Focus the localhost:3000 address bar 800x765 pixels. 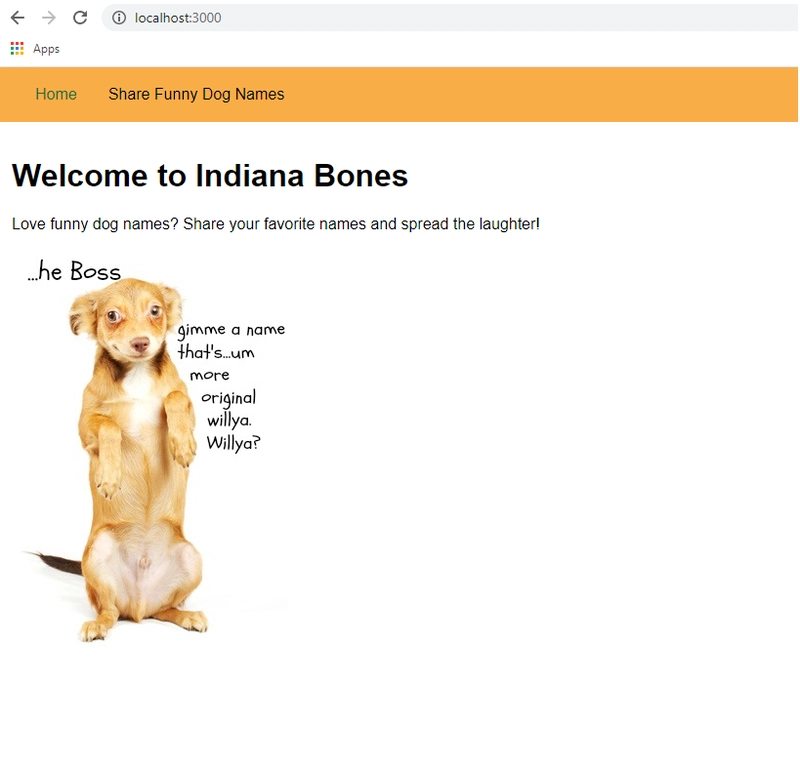click(450, 18)
